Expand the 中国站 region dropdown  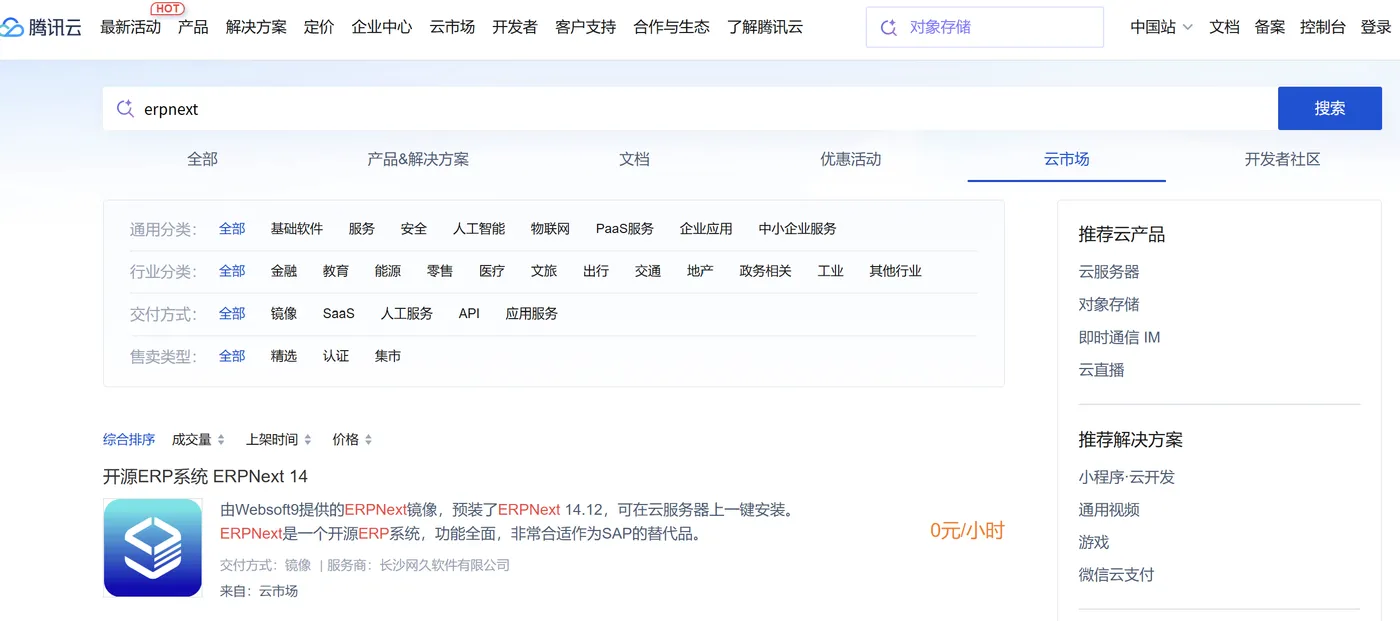(x=1161, y=27)
